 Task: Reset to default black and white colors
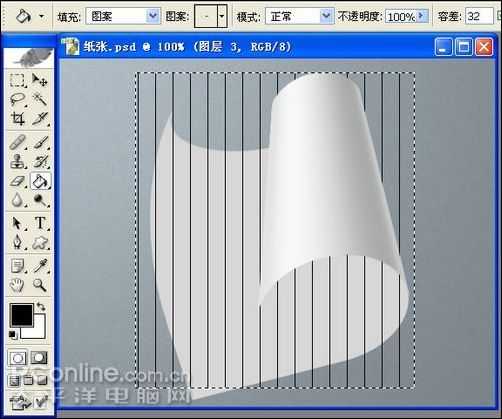(x=13, y=334)
